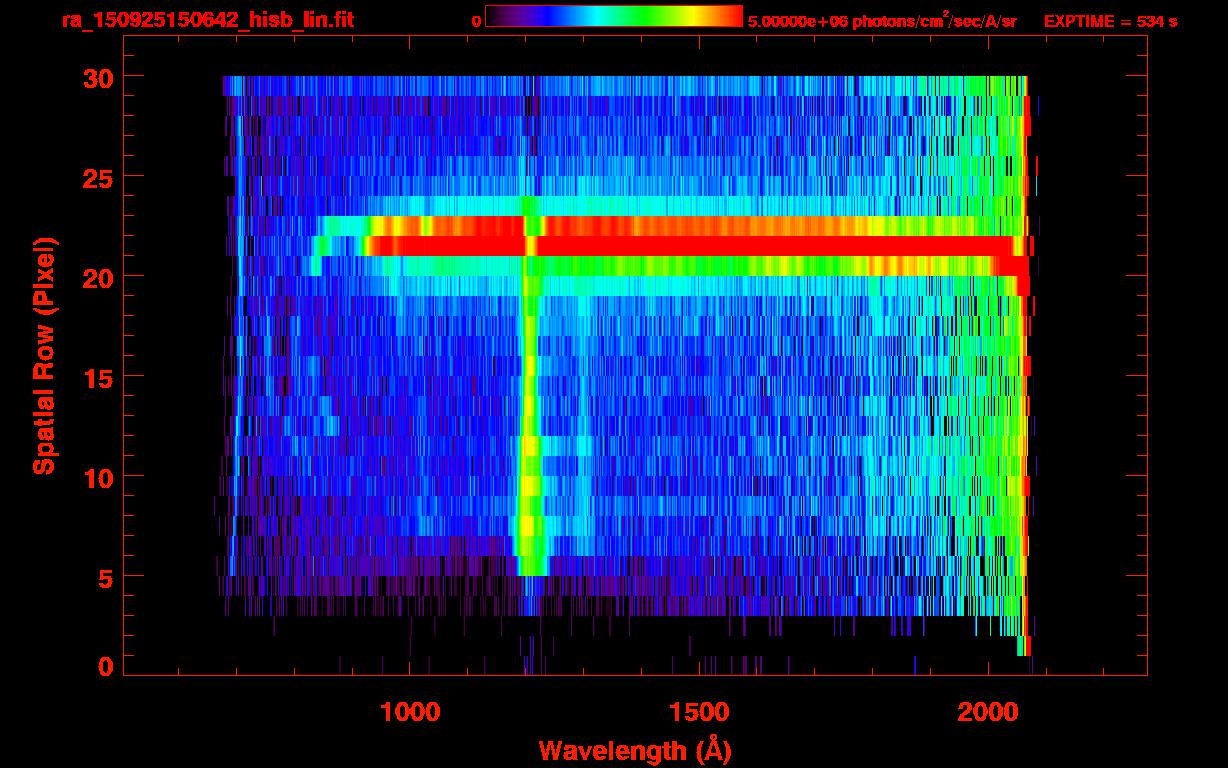Click the EXPTIME = 534 s text

(1110, 21)
